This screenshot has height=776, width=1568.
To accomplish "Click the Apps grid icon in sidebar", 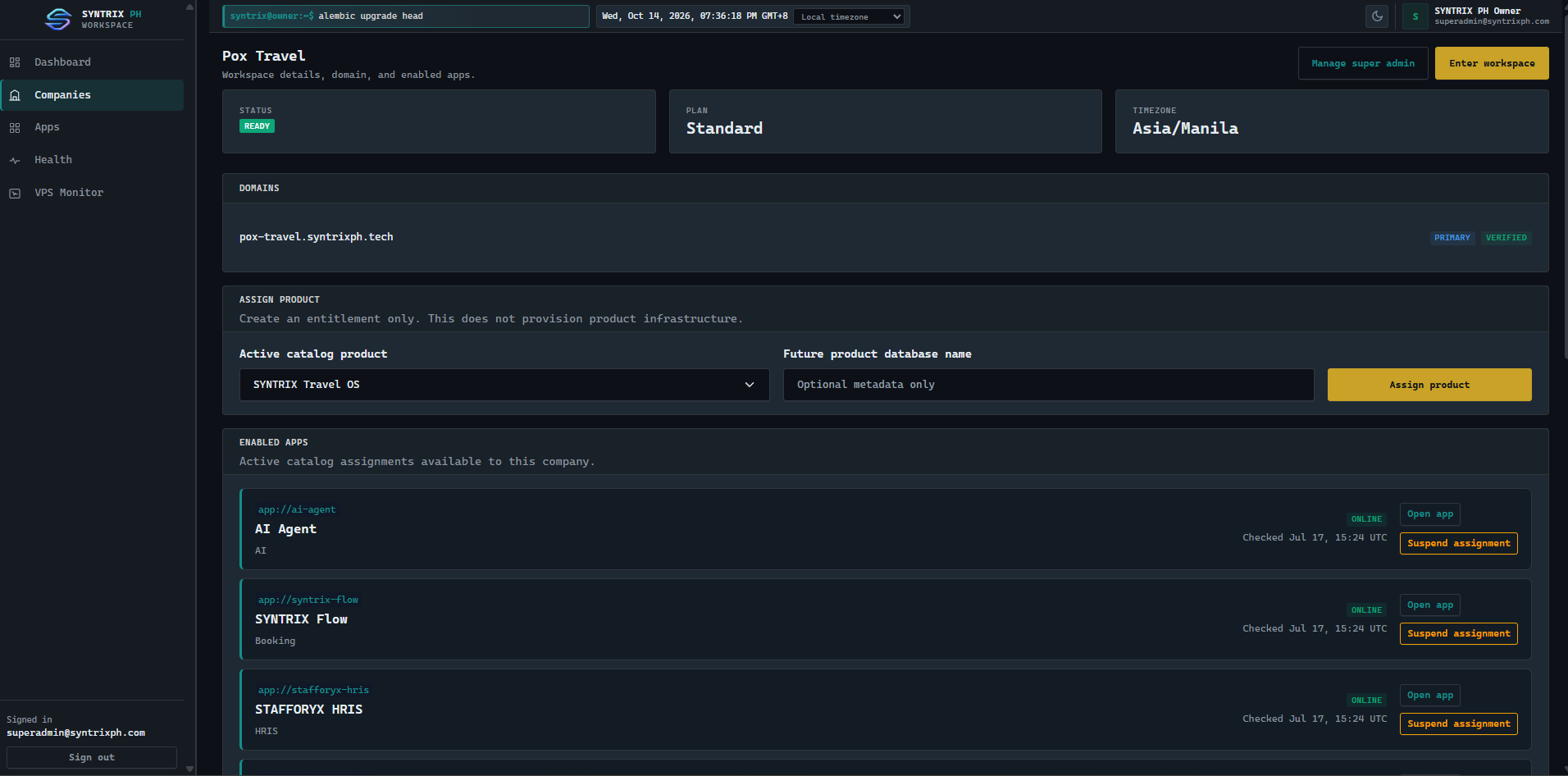I will [x=15, y=128].
